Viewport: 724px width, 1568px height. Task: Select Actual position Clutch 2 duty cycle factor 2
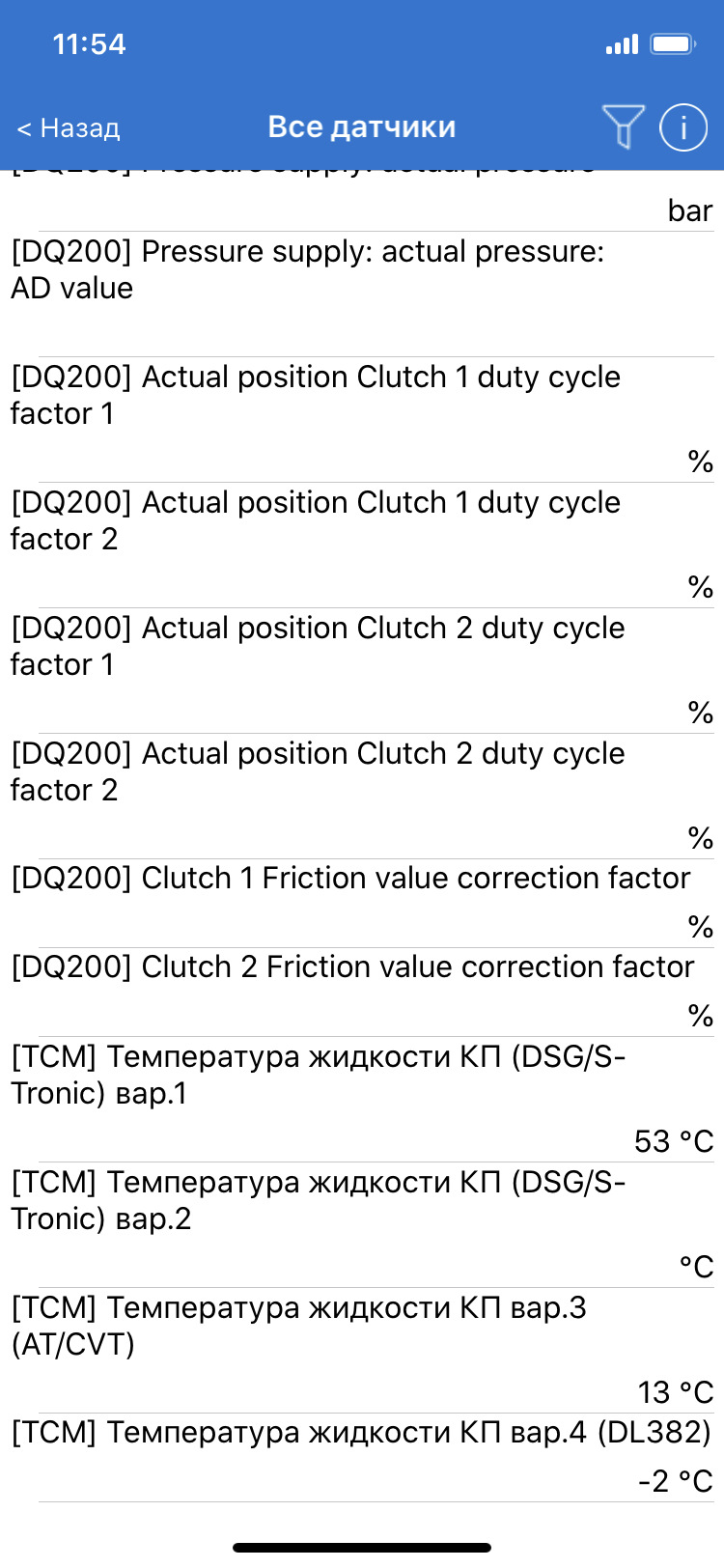pyautogui.click(x=362, y=797)
